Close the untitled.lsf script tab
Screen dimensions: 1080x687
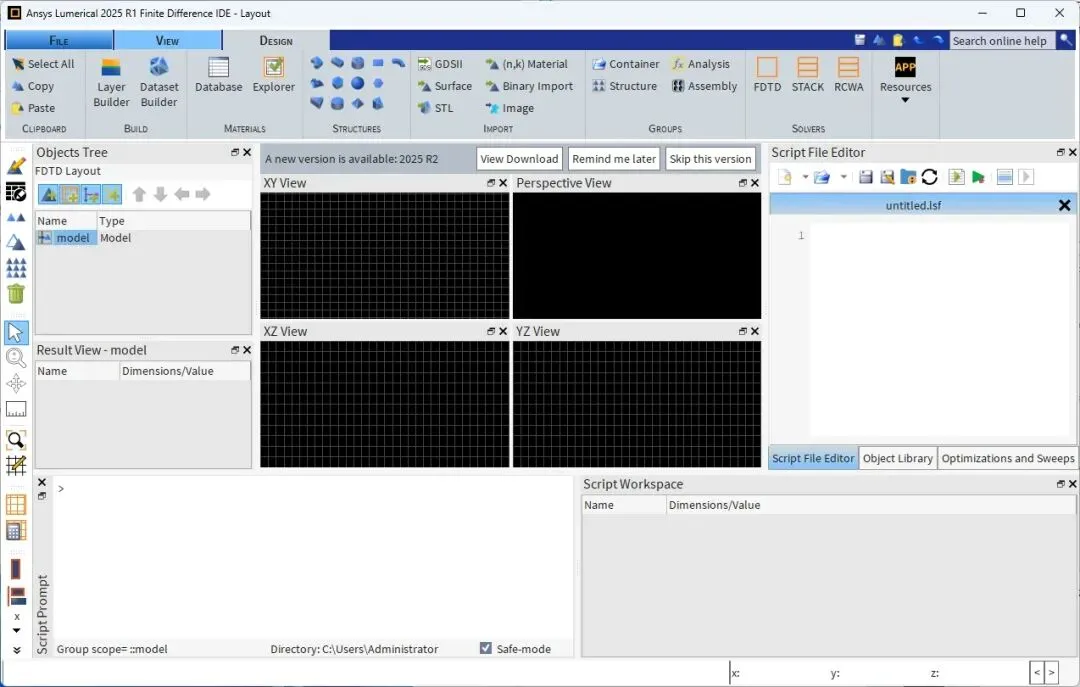[1064, 205]
